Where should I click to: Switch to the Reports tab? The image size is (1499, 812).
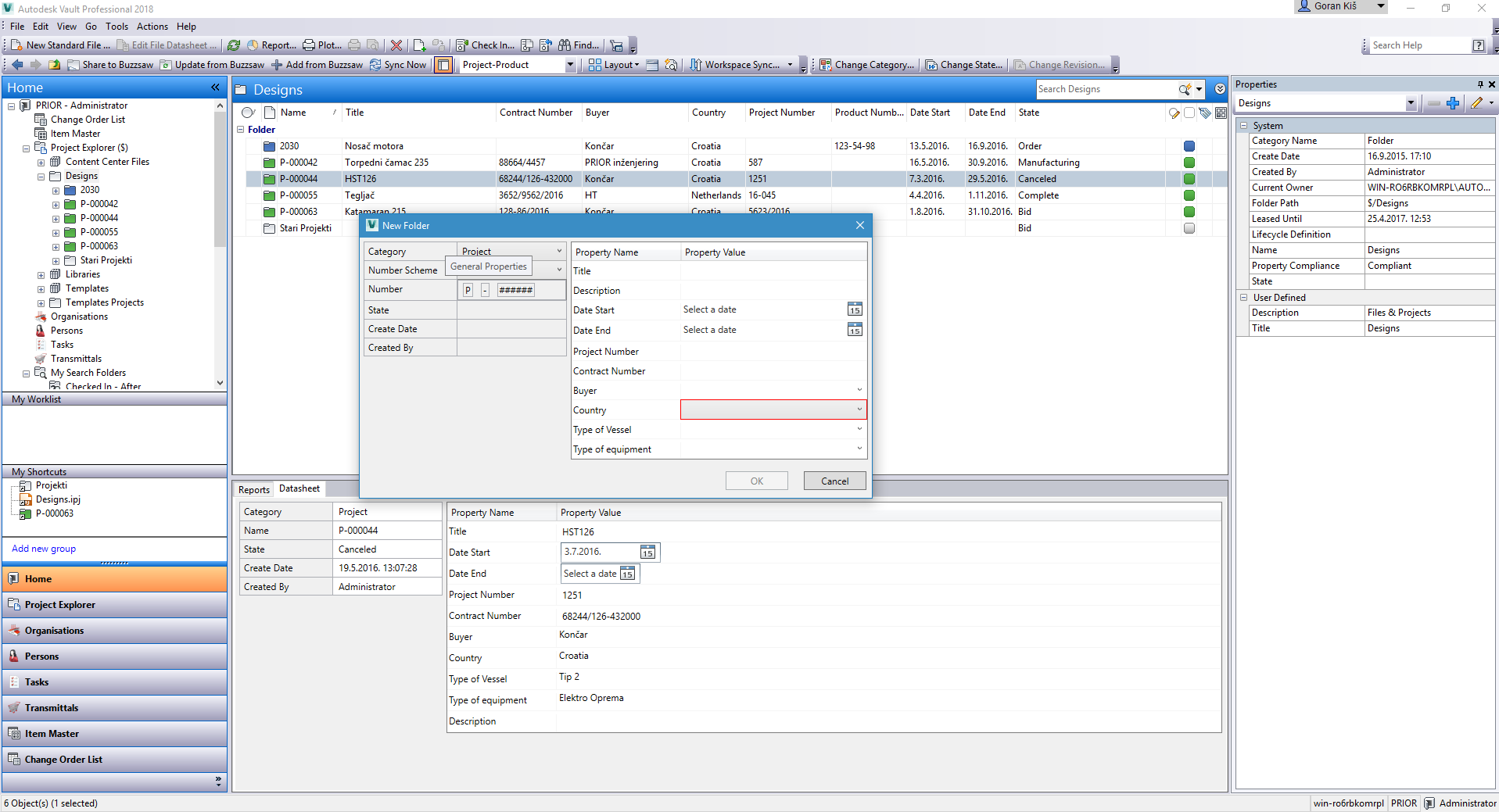tap(254, 490)
